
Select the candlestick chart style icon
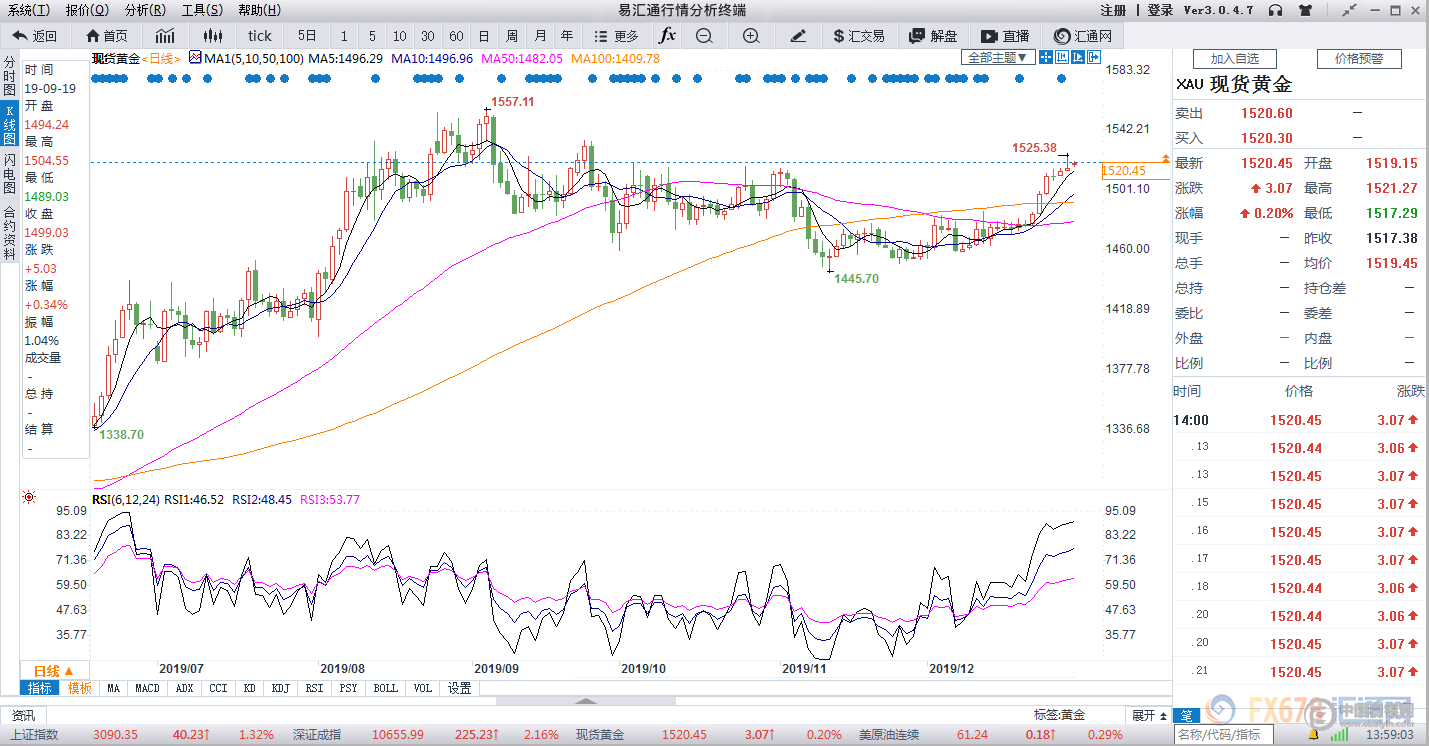pyautogui.click(x=212, y=35)
